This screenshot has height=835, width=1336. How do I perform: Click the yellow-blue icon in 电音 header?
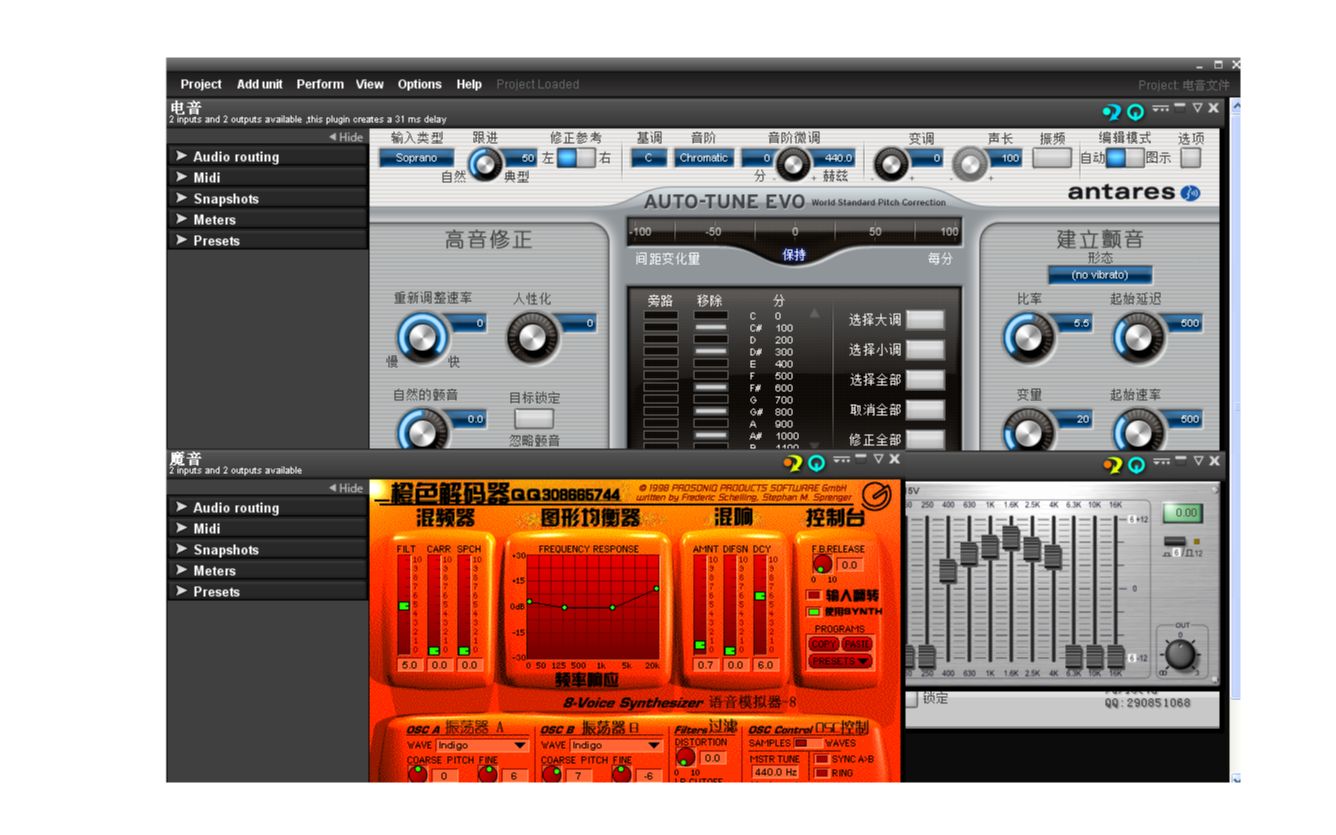(1112, 111)
